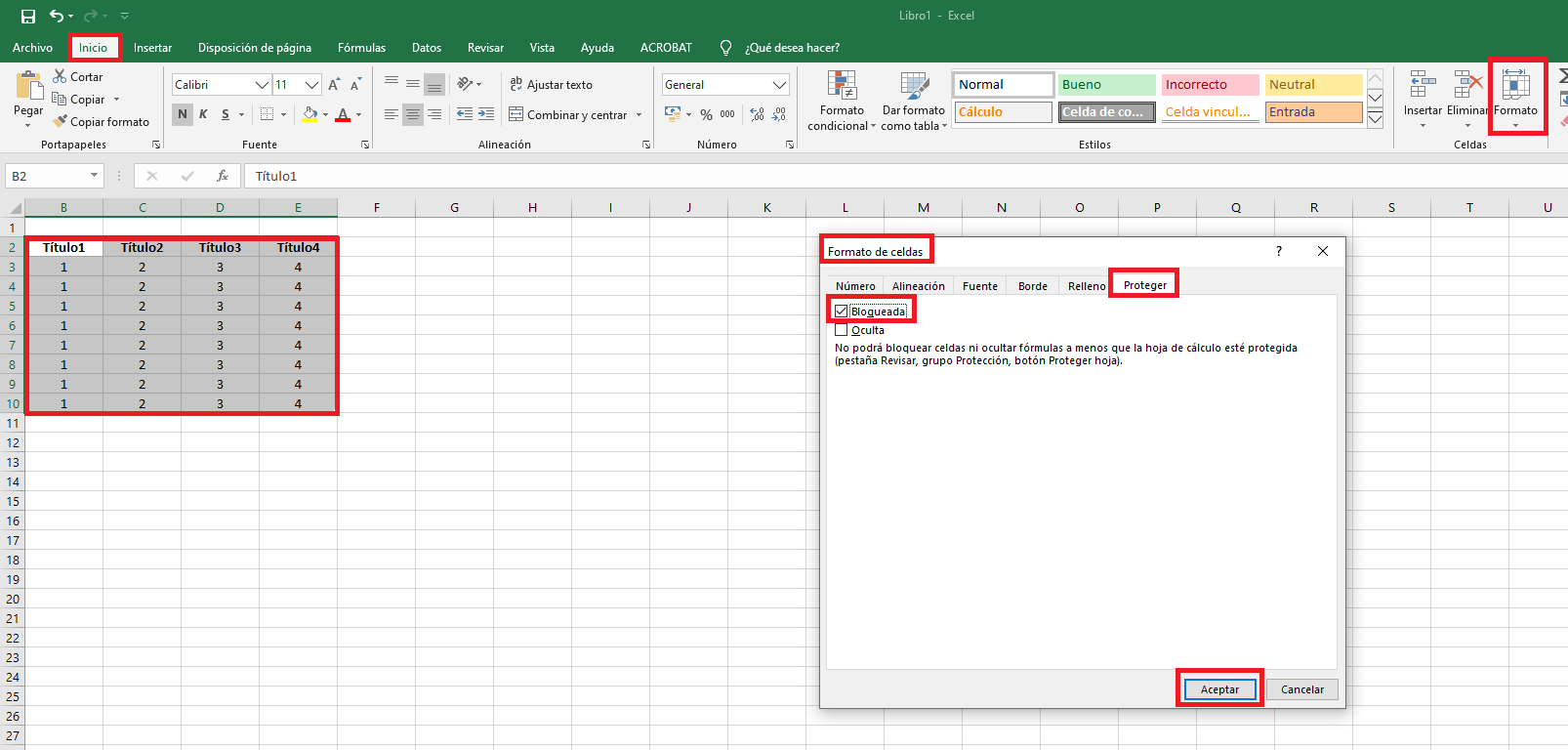Image resolution: width=1568 pixels, height=750 pixels.
Task: Open the Revisar ribbon tab
Action: [485, 48]
